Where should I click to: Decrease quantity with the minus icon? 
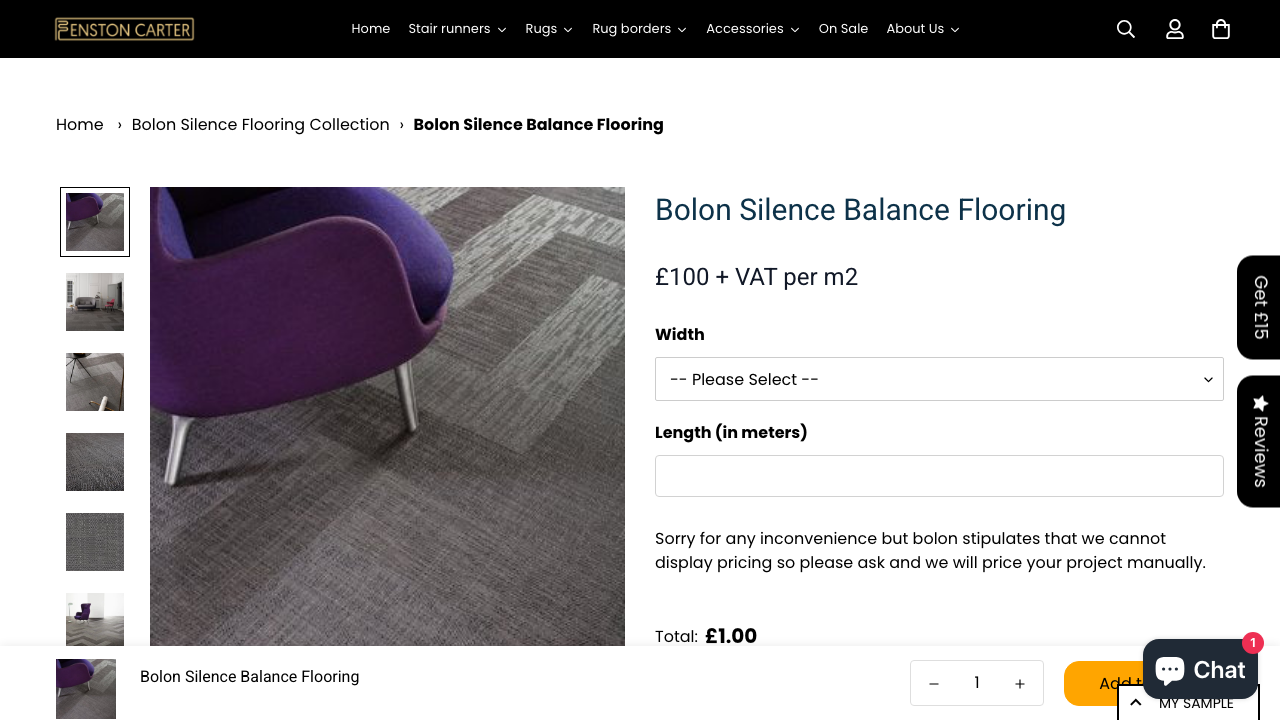pos(933,683)
